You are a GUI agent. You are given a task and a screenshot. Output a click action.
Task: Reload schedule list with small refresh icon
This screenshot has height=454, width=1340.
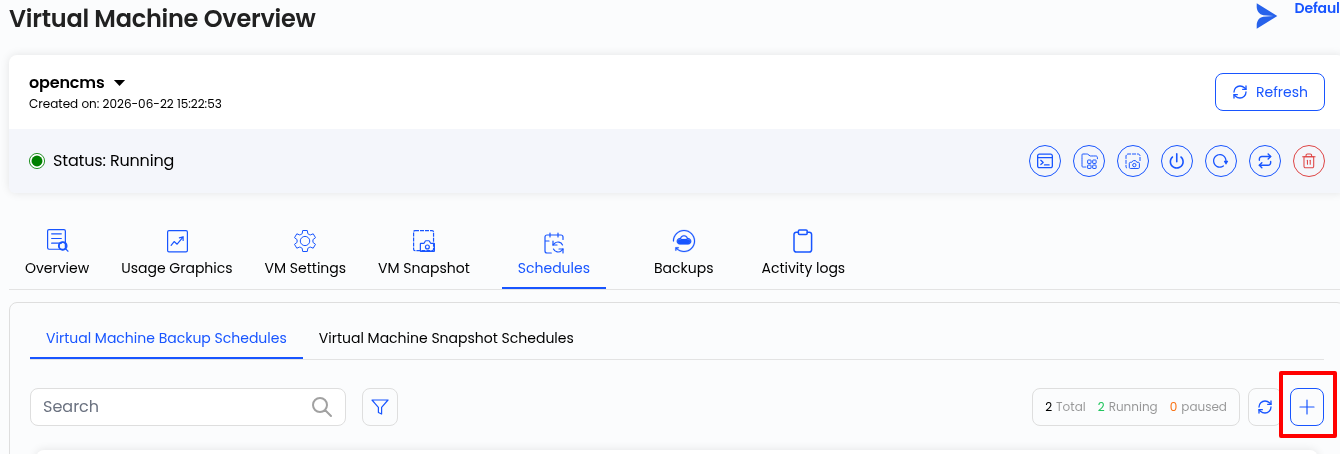point(1265,407)
